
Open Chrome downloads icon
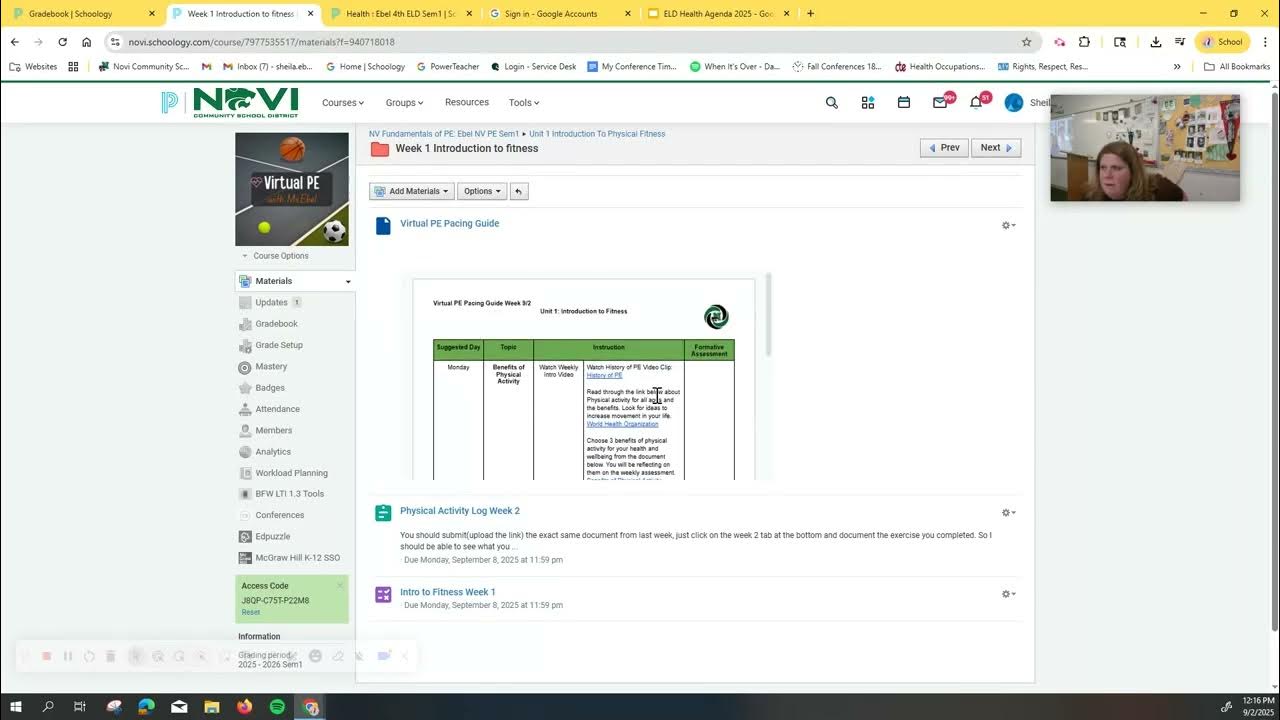(x=1156, y=42)
